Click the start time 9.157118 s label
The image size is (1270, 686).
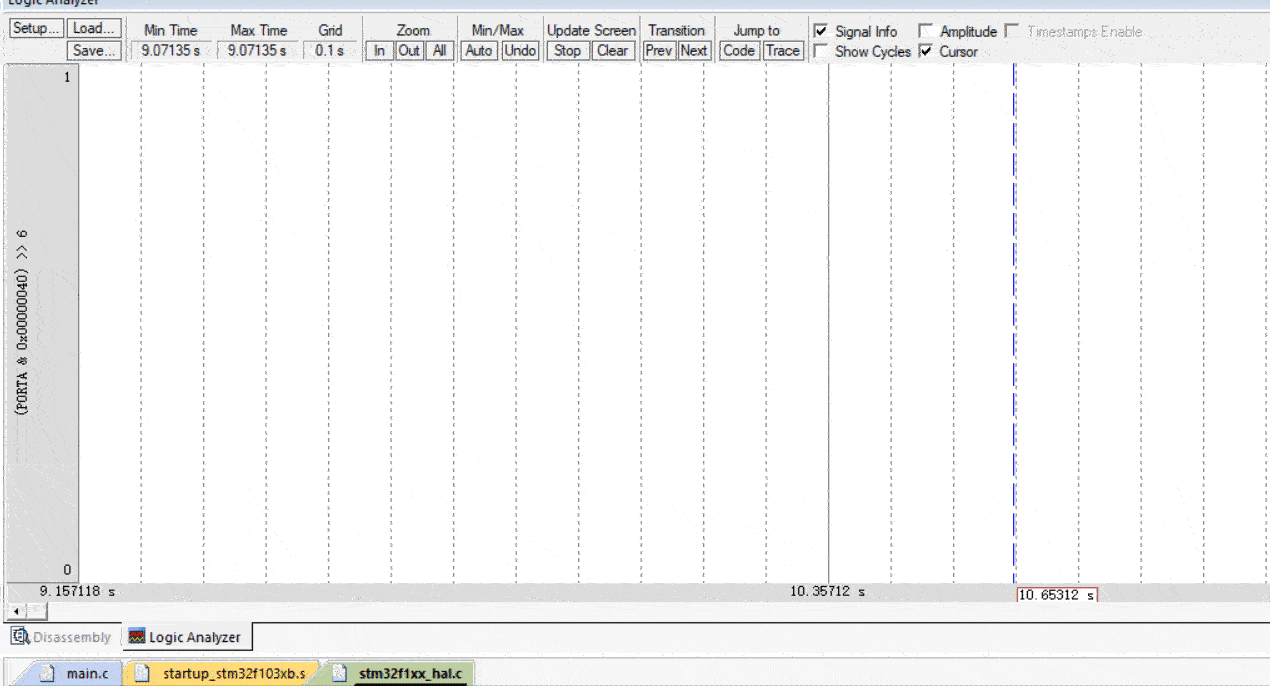(x=77, y=591)
